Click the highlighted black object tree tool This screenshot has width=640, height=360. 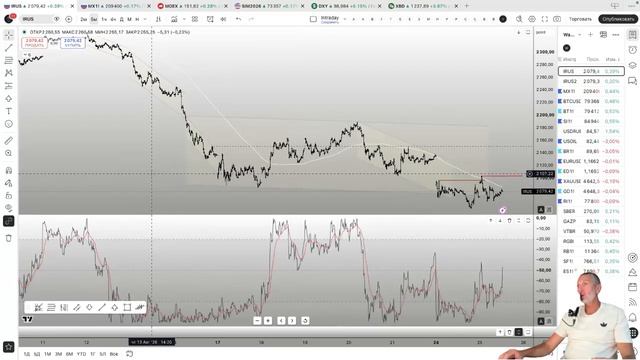(9, 221)
